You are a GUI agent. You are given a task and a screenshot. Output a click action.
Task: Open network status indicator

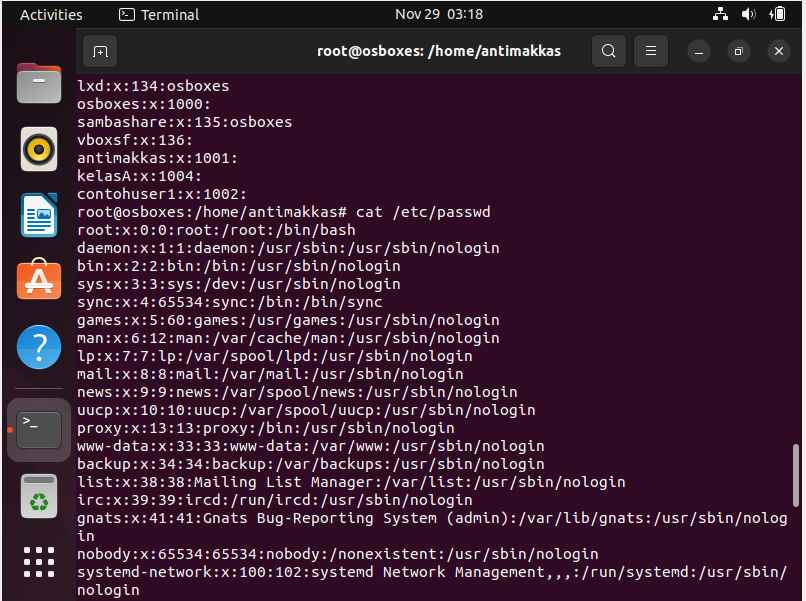point(721,14)
